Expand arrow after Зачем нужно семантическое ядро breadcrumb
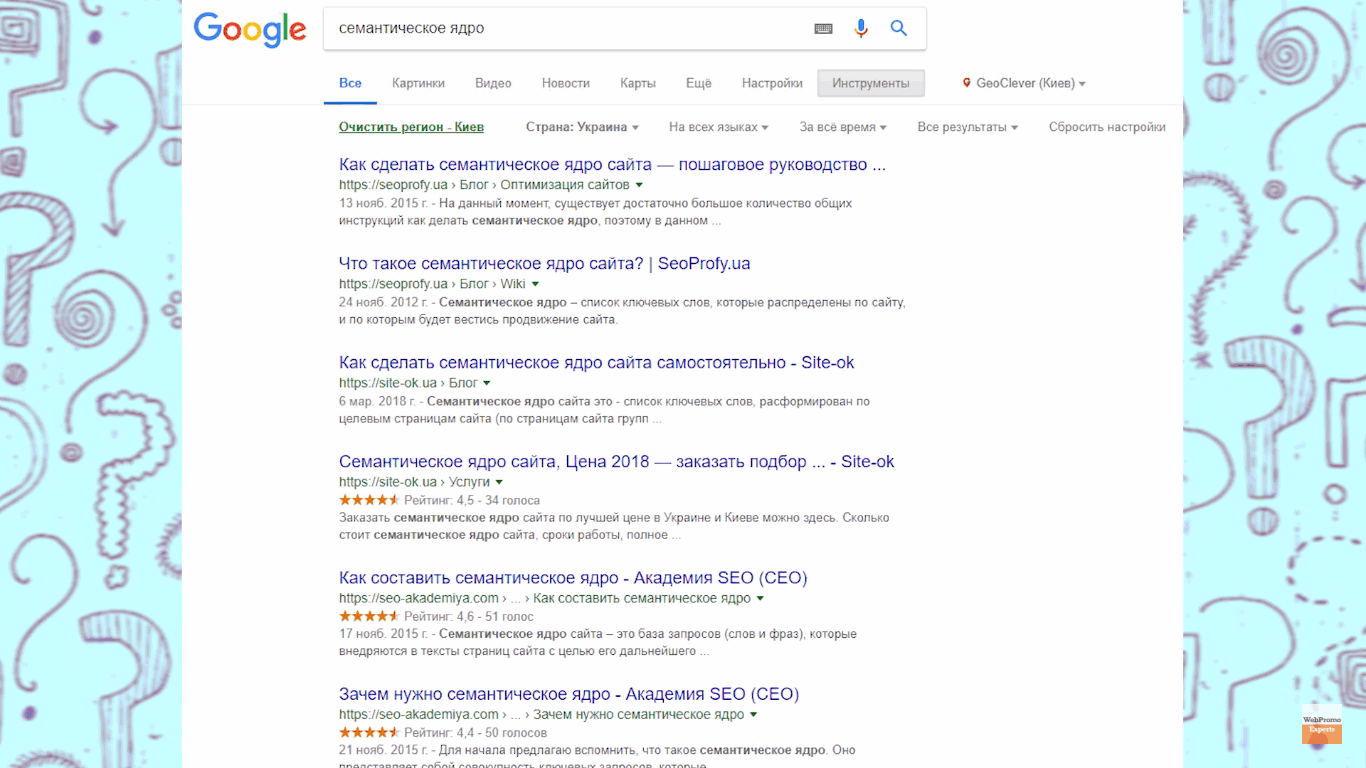 coord(753,714)
